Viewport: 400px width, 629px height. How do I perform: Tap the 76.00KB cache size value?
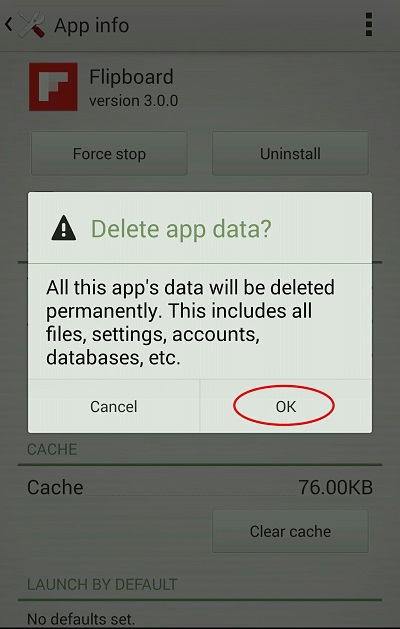[x=335, y=487]
